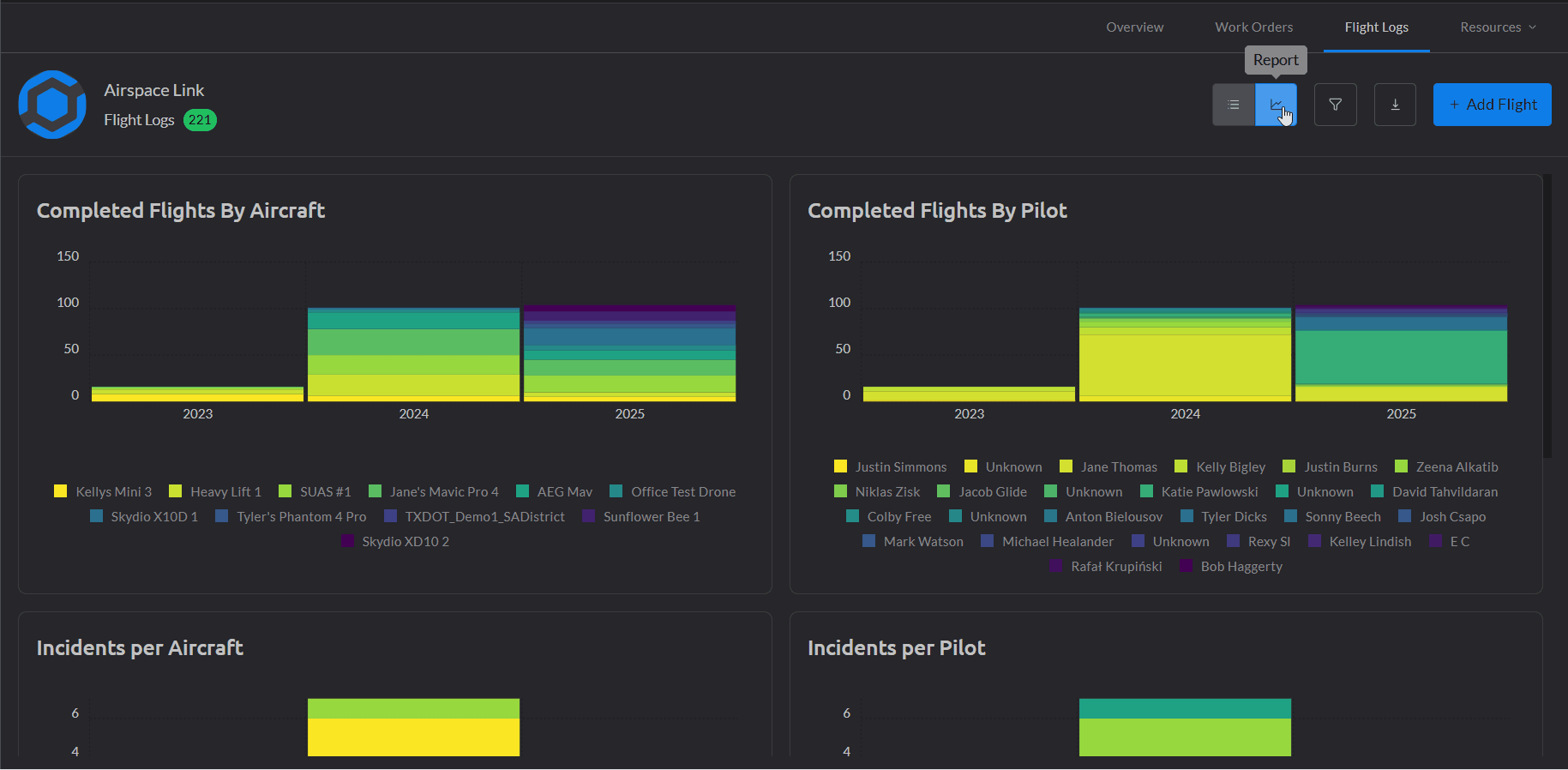This screenshot has width=1568, height=770.
Task: Click the Bob Haggerty legend swatch
Action: [x=1187, y=566]
